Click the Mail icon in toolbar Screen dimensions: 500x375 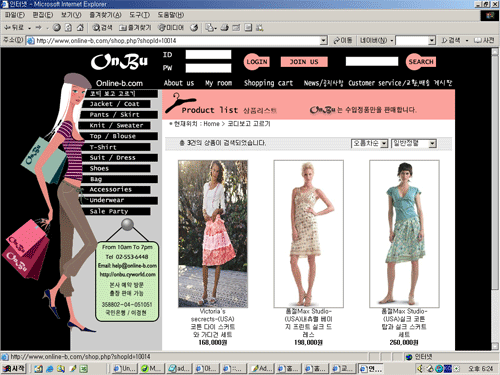tap(210, 28)
